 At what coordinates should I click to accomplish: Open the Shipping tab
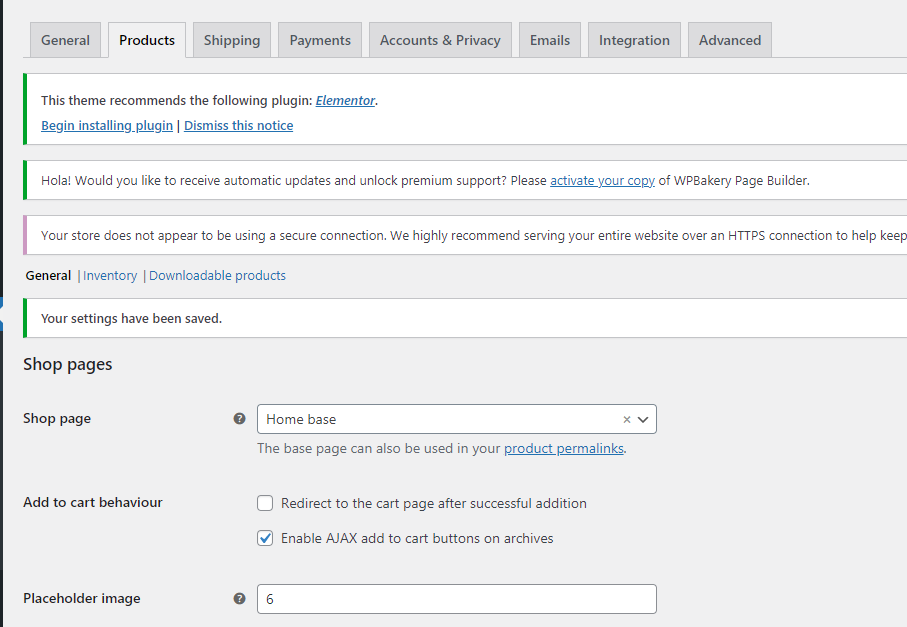coord(232,41)
